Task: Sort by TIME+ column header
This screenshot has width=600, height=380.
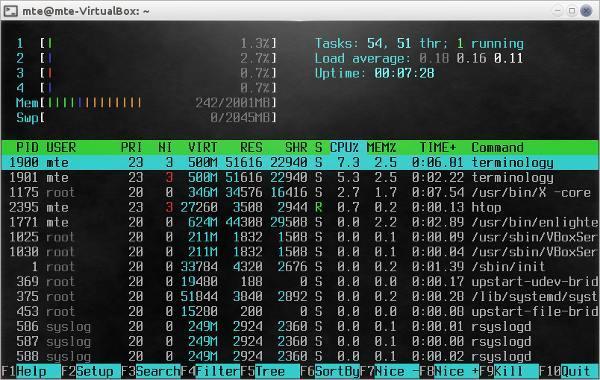Action: tap(438, 147)
